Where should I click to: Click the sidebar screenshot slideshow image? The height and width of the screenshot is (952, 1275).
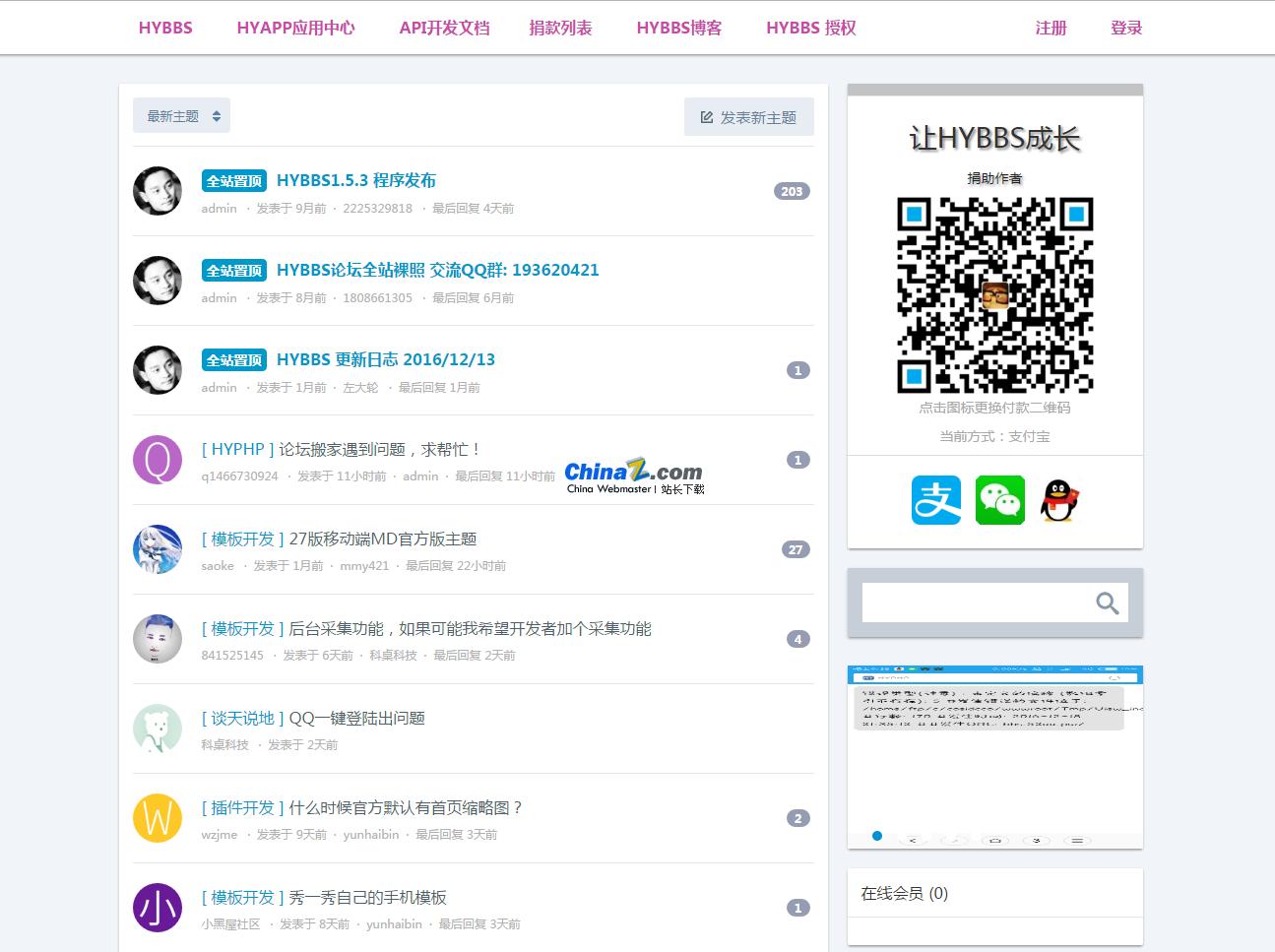pyautogui.click(x=995, y=756)
